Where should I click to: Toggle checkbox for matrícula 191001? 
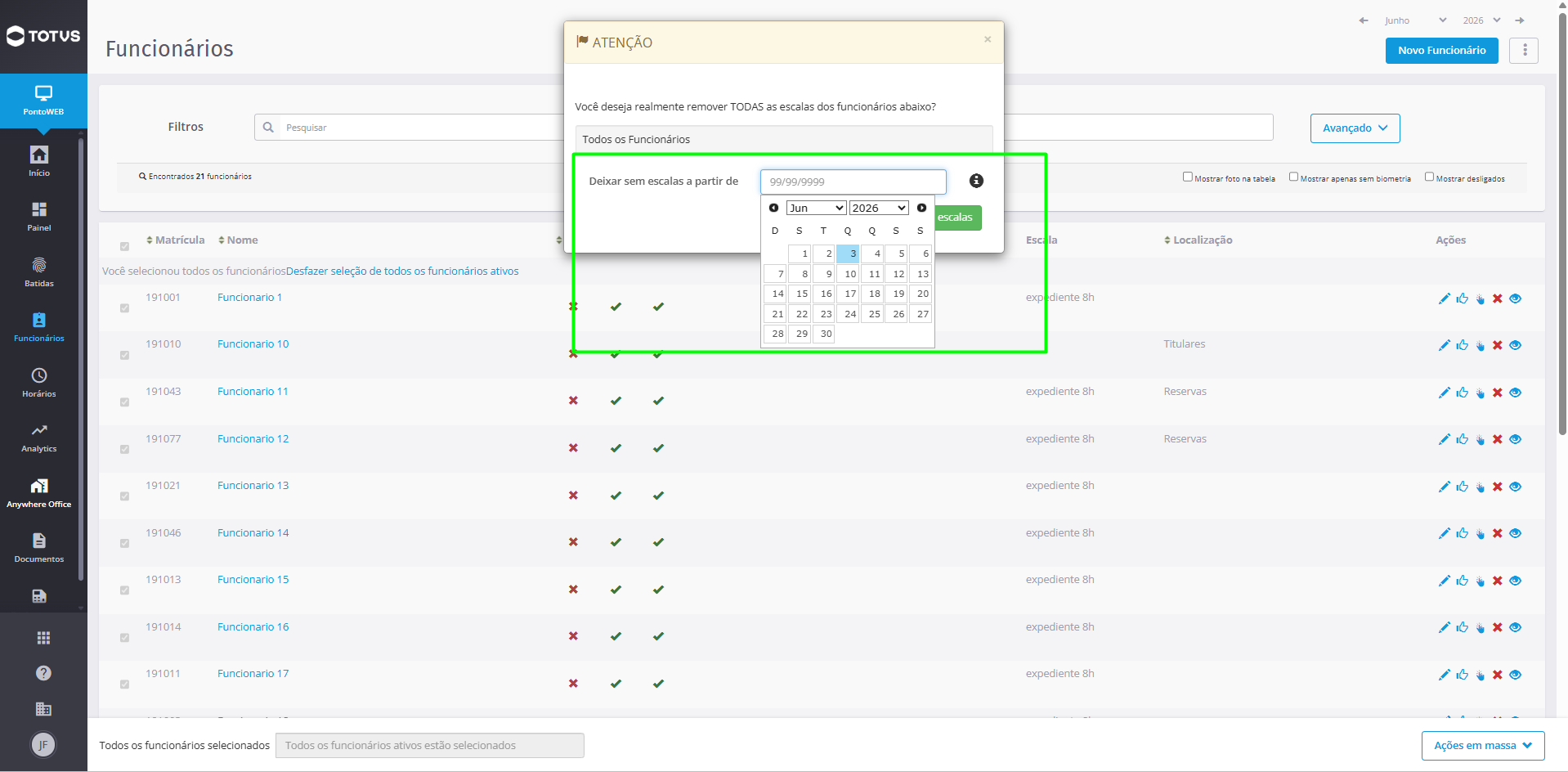pyautogui.click(x=124, y=308)
